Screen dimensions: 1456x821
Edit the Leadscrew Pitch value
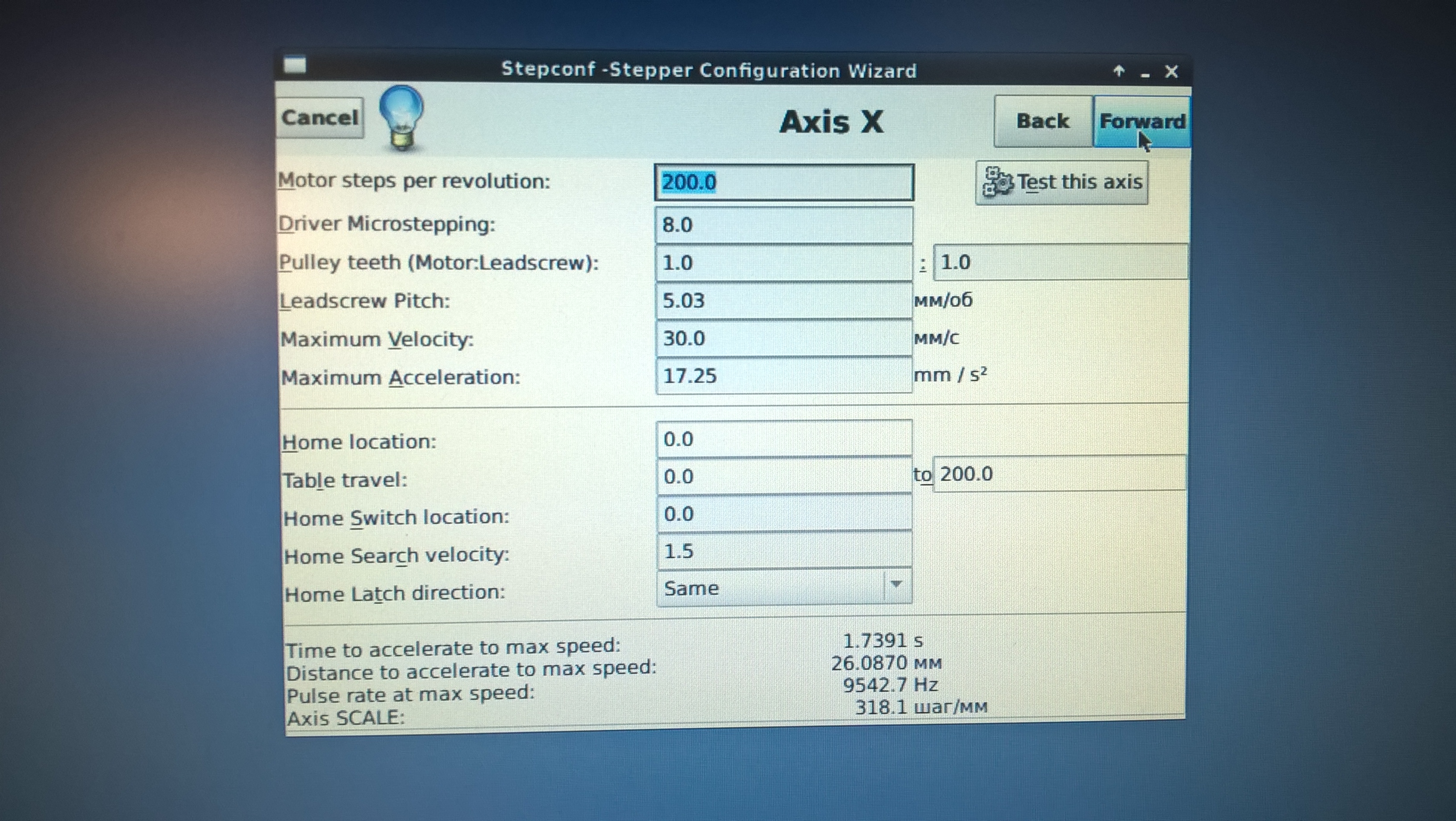coord(783,300)
